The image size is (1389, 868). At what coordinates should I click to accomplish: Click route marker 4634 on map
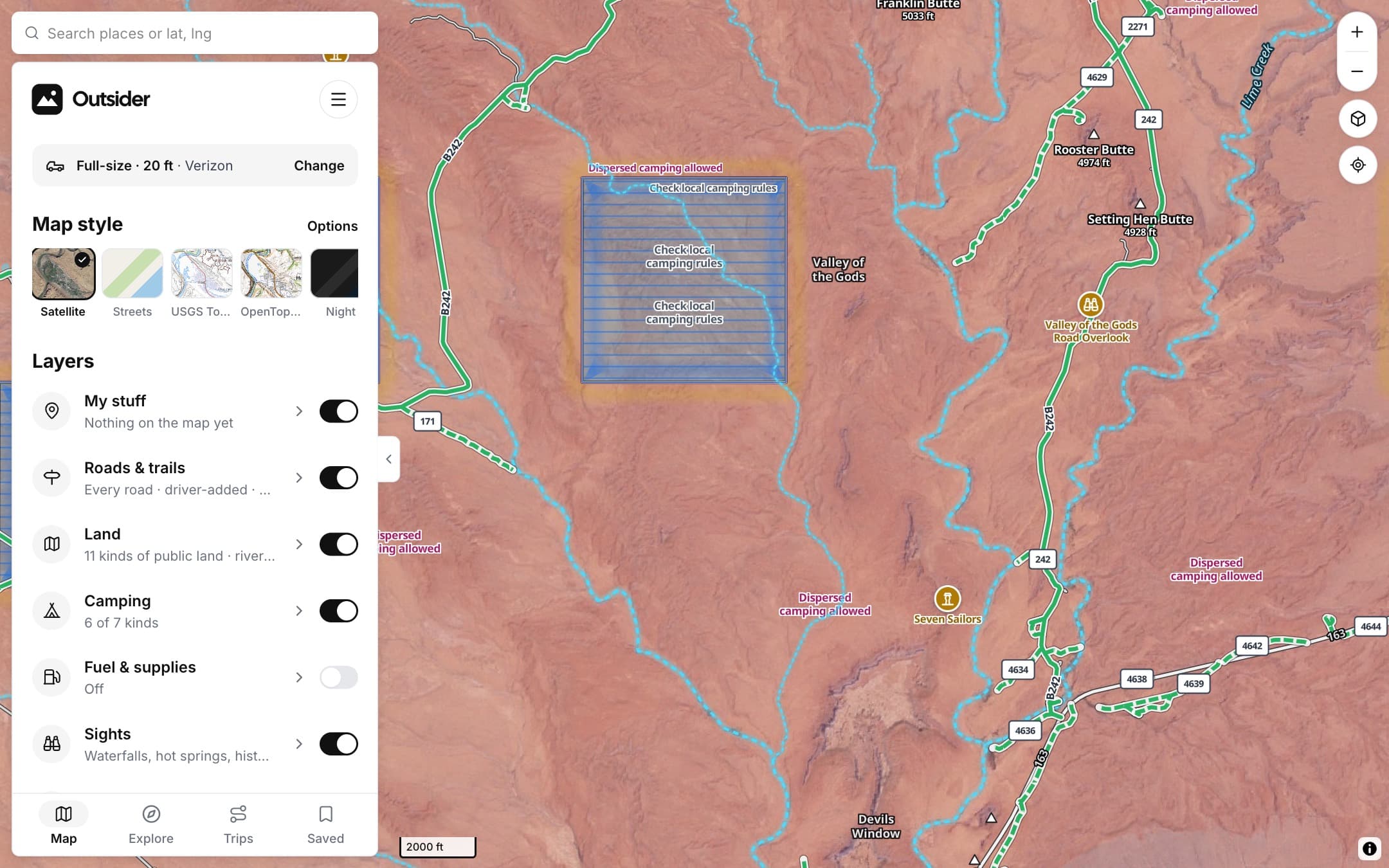point(1018,669)
